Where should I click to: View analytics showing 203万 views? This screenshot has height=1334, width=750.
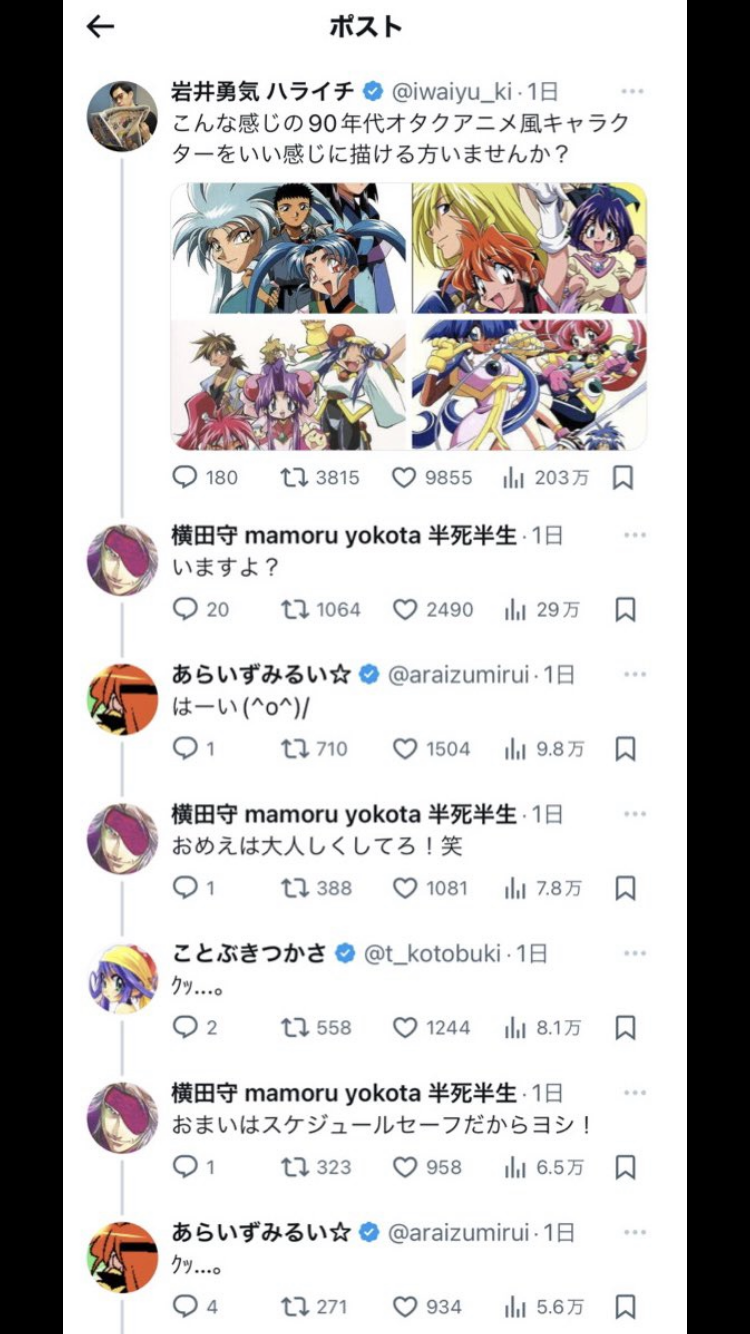546,478
